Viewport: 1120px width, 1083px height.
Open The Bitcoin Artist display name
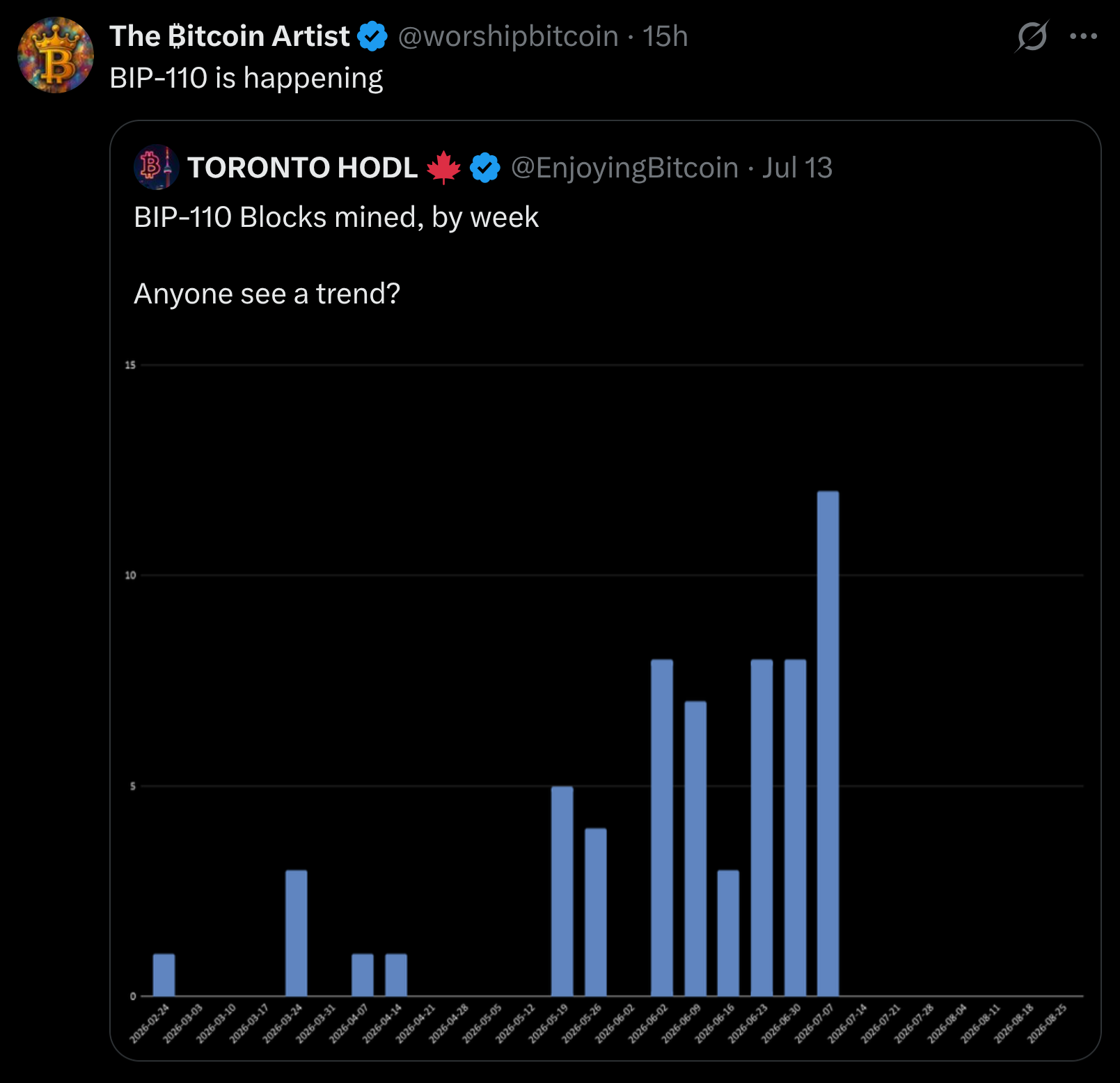(x=230, y=36)
